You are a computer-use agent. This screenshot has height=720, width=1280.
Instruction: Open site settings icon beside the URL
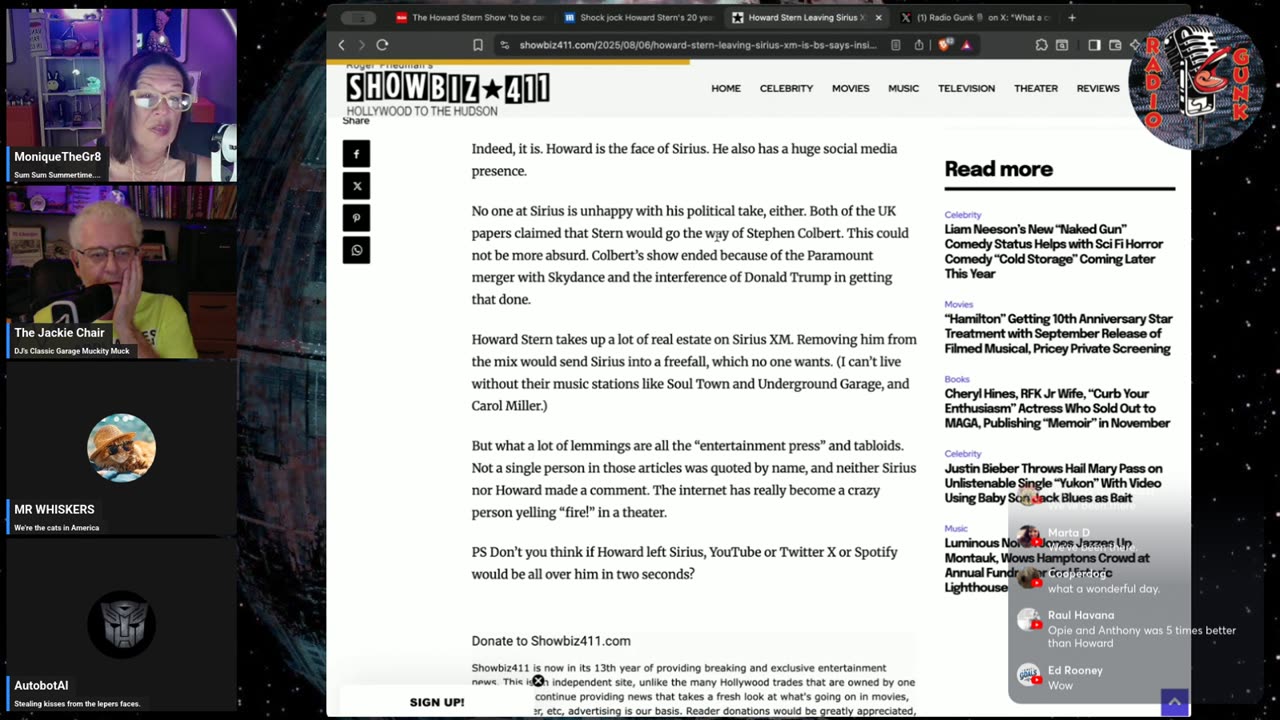pyautogui.click(x=504, y=45)
